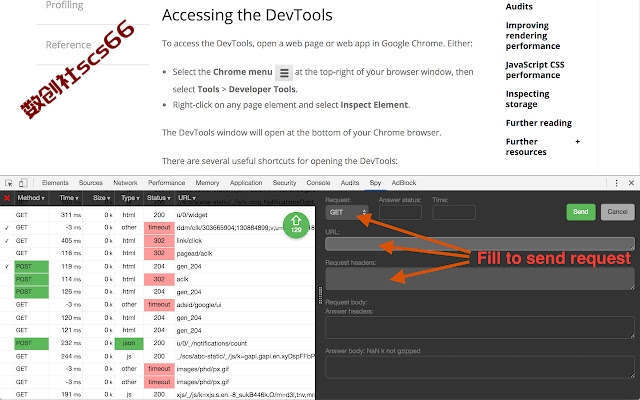
Task: Click the red clear requests X icon
Action: (7, 198)
